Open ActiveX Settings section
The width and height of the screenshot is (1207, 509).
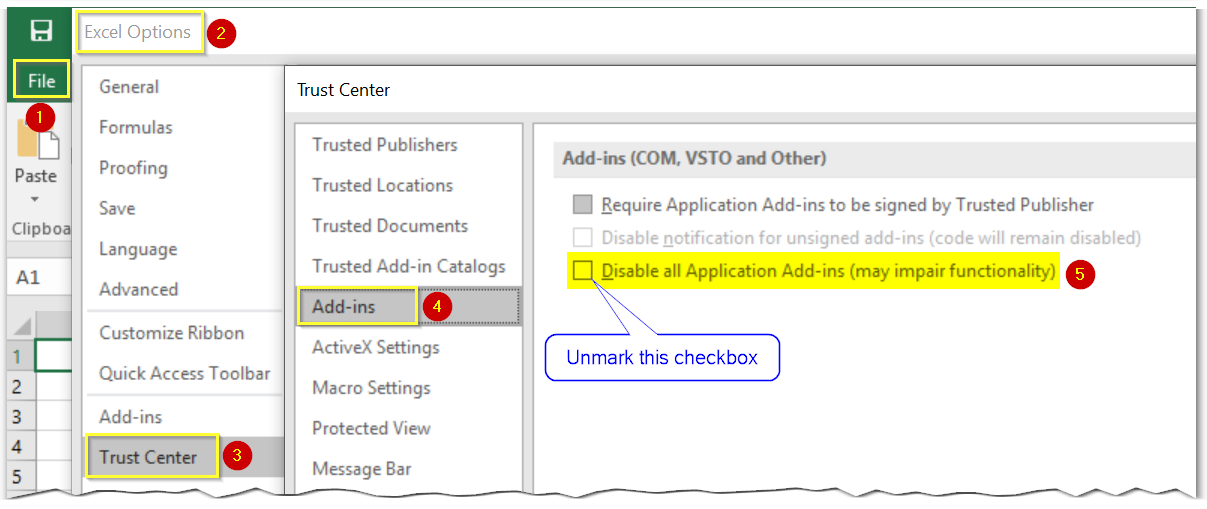[376, 347]
